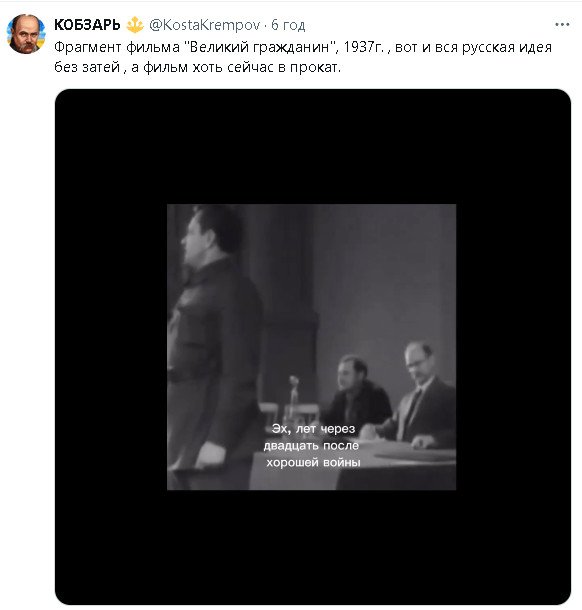Click the golden trident emblem beside the name

coord(135,25)
